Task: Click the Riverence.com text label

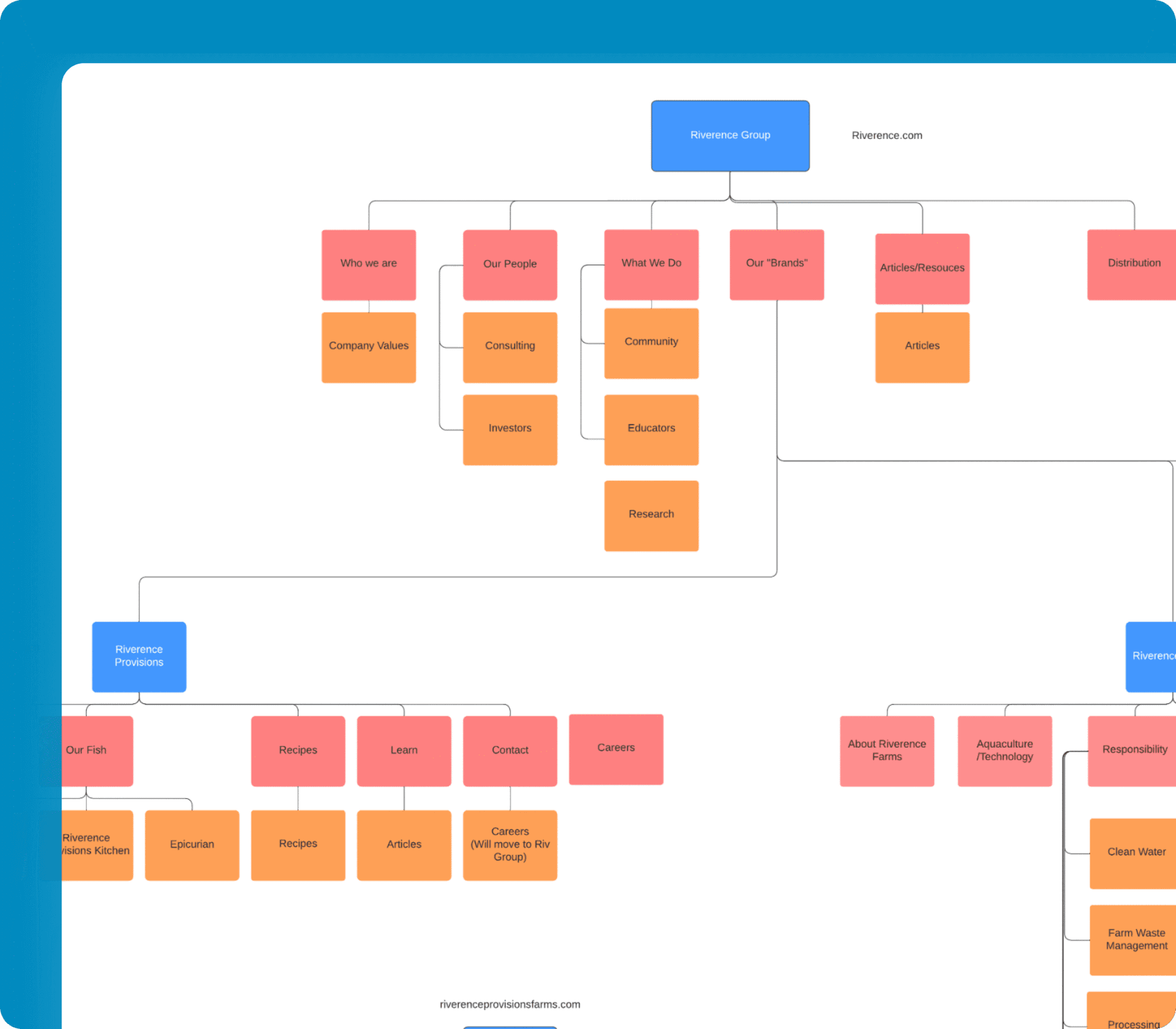Action: pyautogui.click(x=886, y=135)
